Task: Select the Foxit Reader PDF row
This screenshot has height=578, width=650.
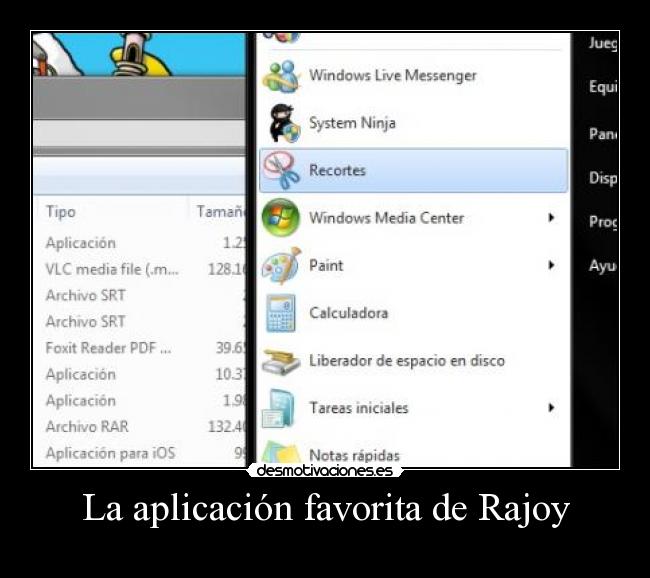Action: tap(141, 348)
